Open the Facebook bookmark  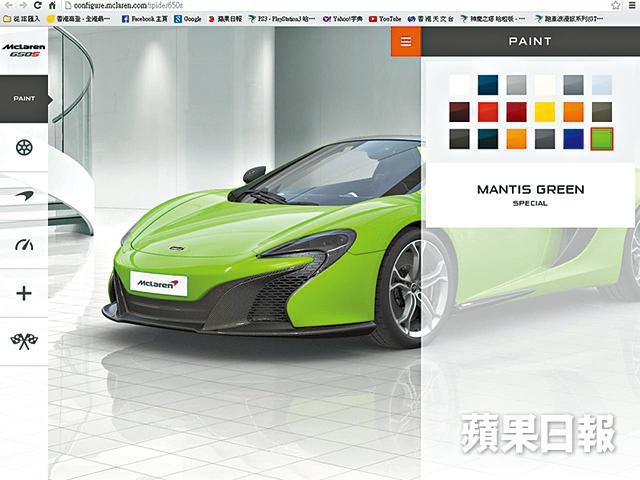point(145,19)
